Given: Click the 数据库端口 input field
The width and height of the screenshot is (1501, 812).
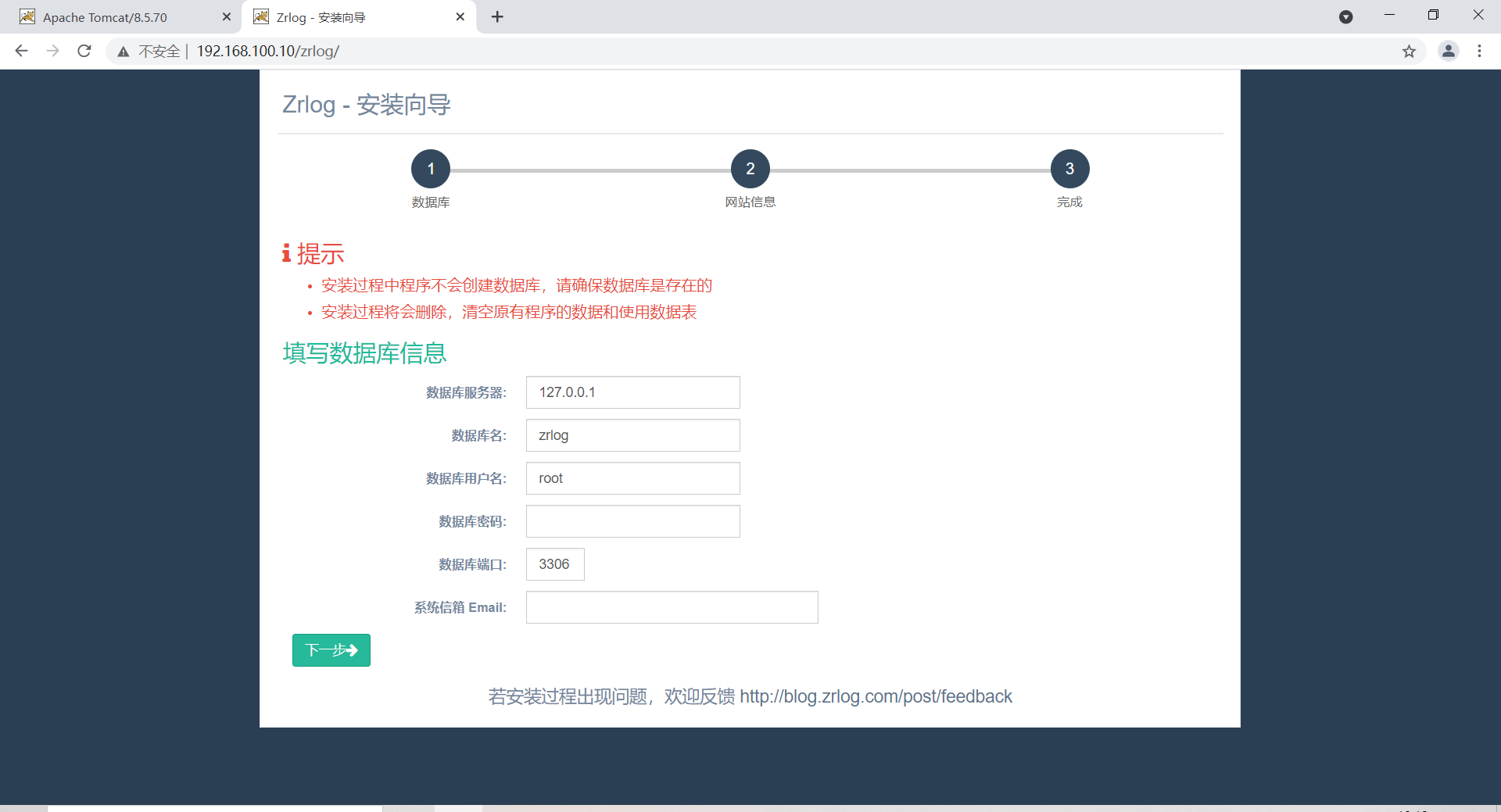Looking at the screenshot, I should pos(555,564).
